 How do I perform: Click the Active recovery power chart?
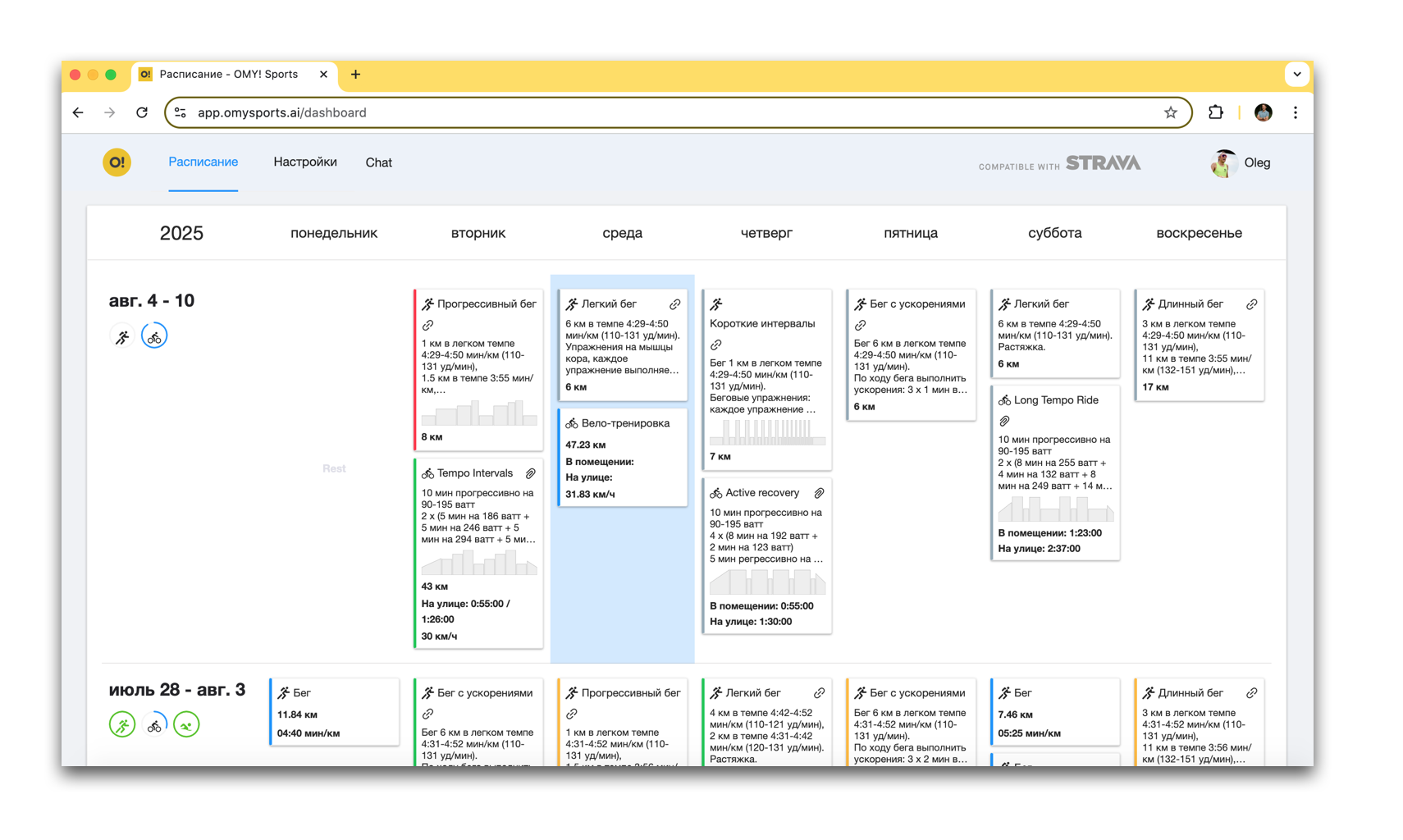click(767, 582)
